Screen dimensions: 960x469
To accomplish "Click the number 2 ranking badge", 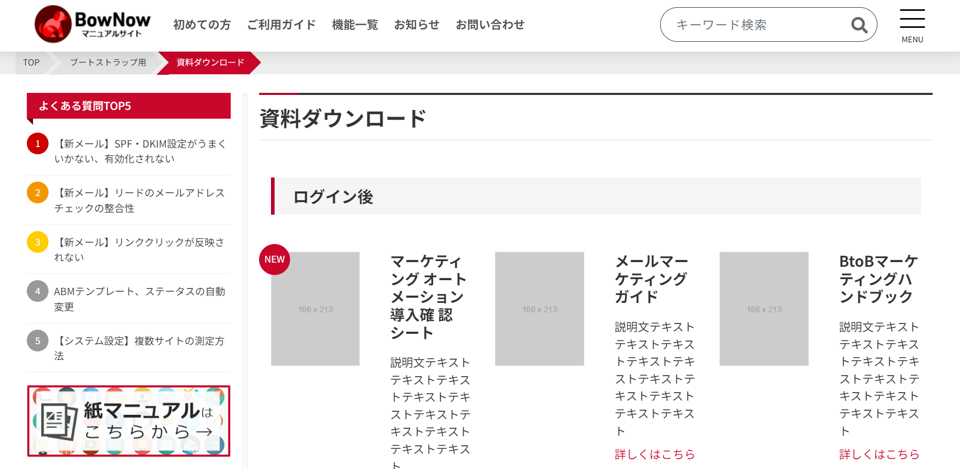I will [x=37, y=193].
